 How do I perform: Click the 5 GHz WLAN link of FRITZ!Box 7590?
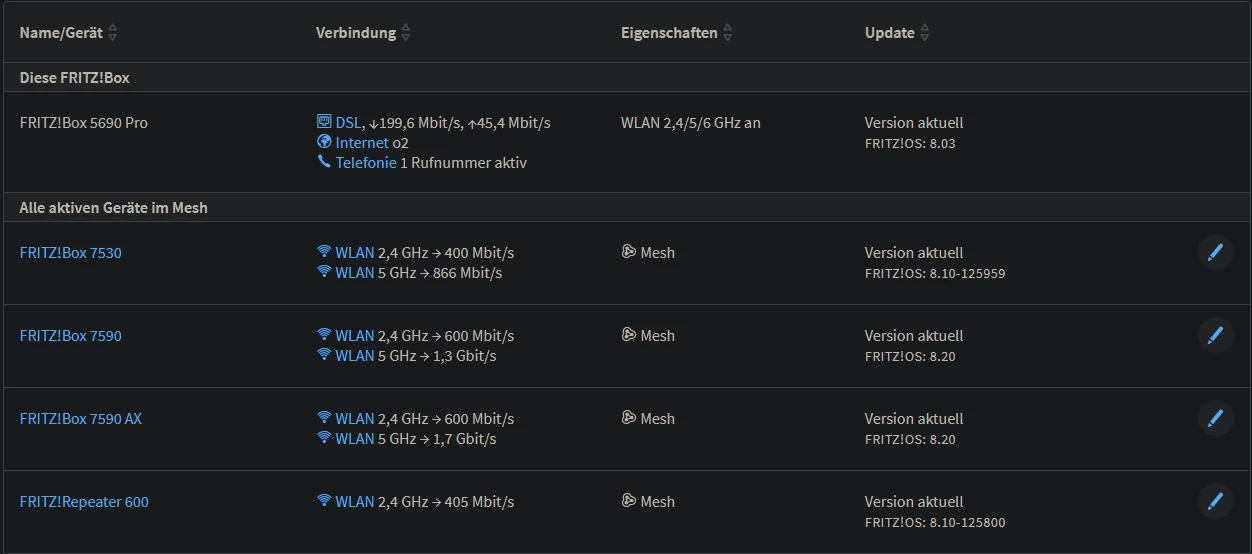(354, 356)
